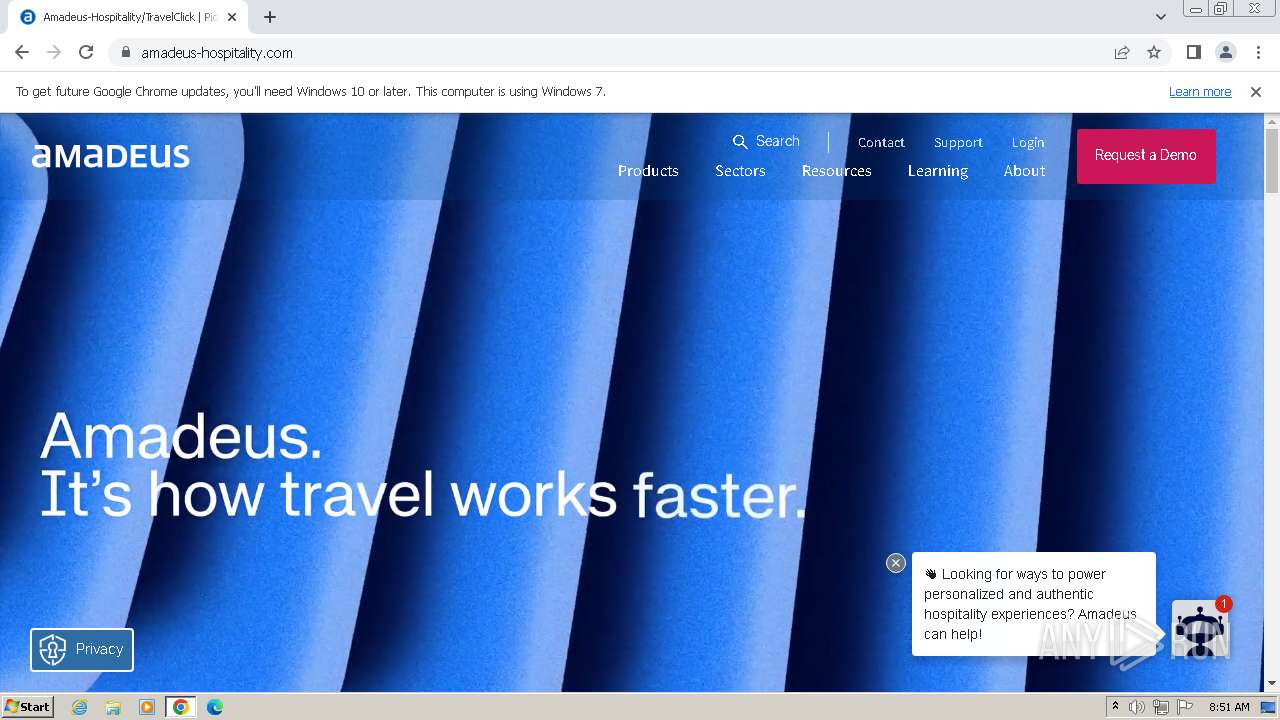The height and width of the screenshot is (720, 1280).
Task: Click the Request a Demo button
Action: click(1146, 156)
